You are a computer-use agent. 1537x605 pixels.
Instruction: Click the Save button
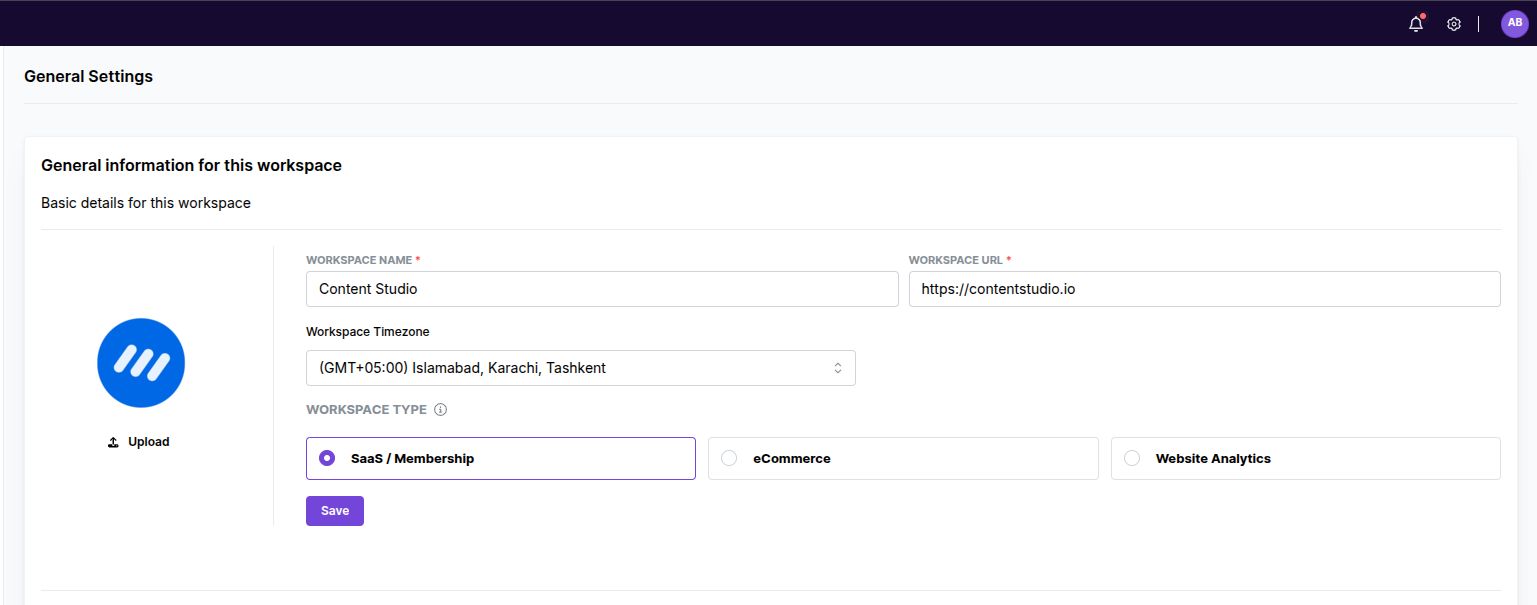click(x=334, y=510)
